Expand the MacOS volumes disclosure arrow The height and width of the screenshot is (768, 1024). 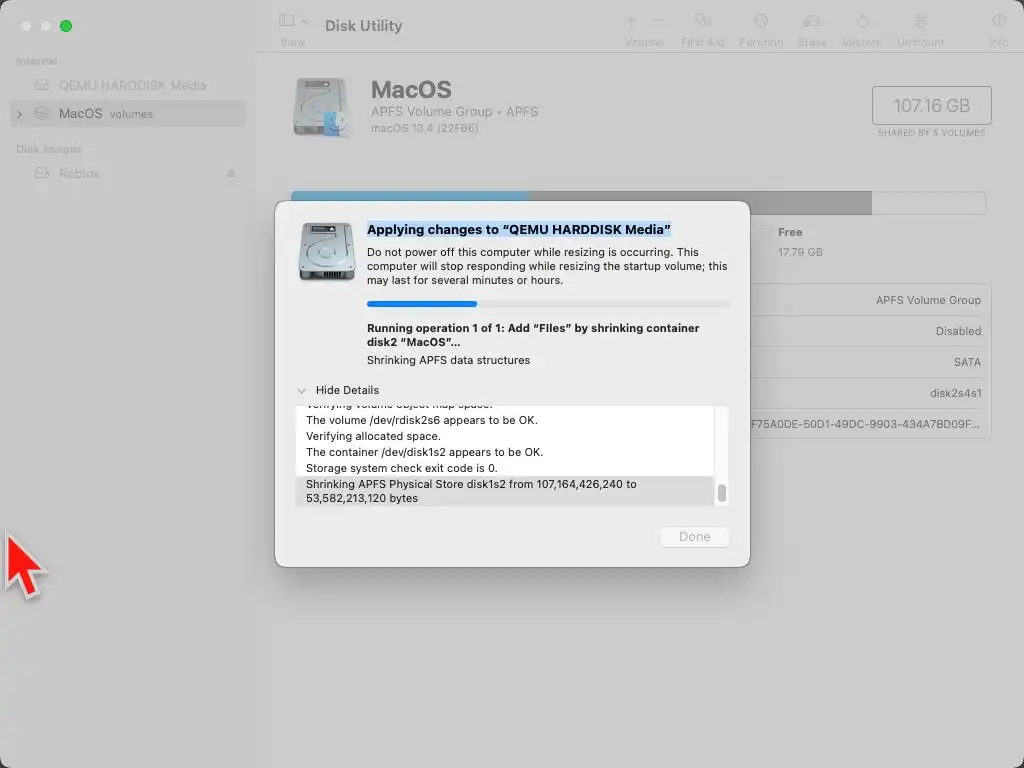(x=20, y=114)
